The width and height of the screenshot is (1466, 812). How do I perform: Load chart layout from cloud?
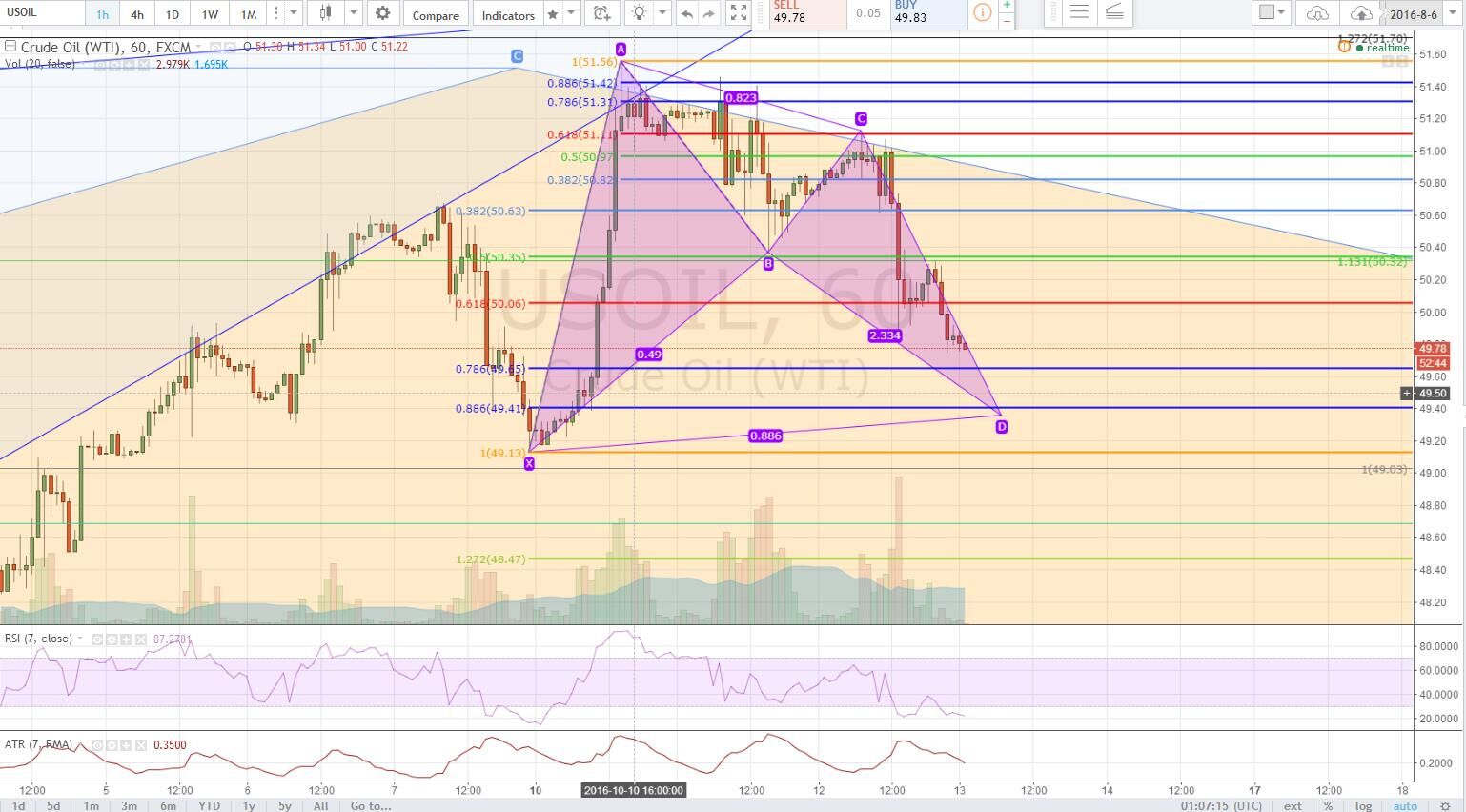1317,13
